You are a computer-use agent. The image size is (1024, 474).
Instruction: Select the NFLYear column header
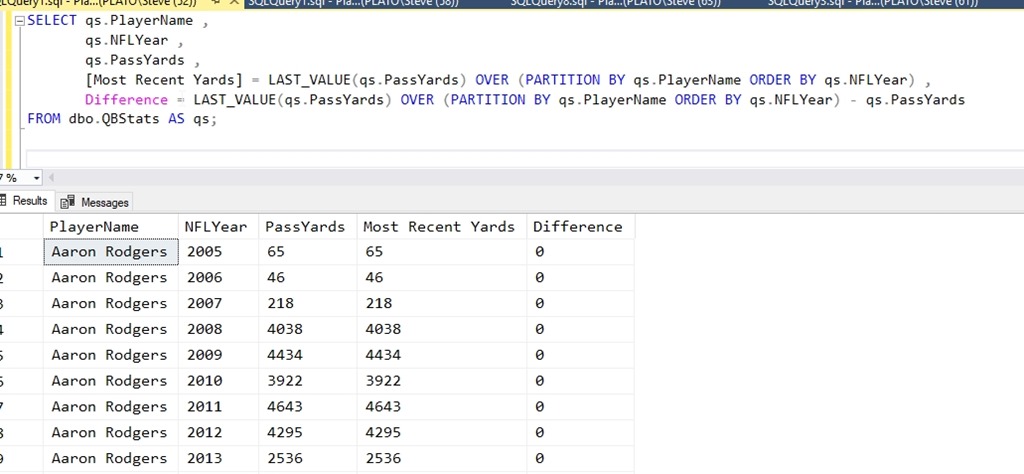pos(218,227)
